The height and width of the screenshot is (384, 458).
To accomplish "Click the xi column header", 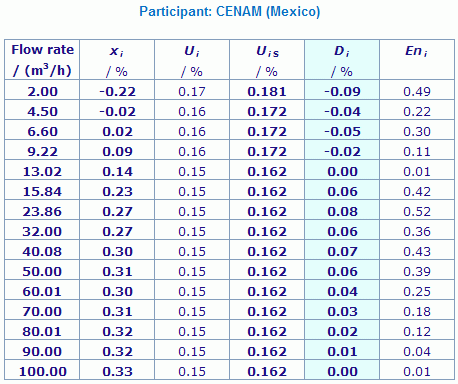I will tap(117, 60).
